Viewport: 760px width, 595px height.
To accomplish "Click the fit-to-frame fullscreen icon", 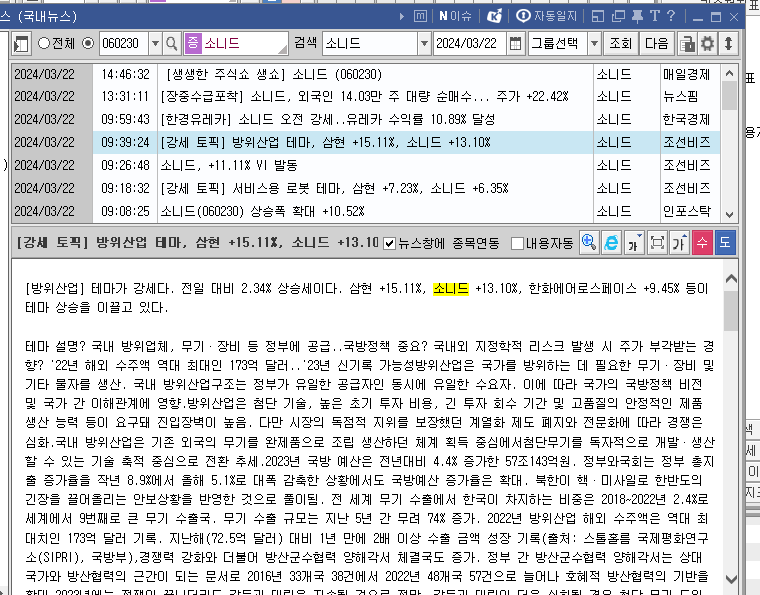I will point(657,243).
